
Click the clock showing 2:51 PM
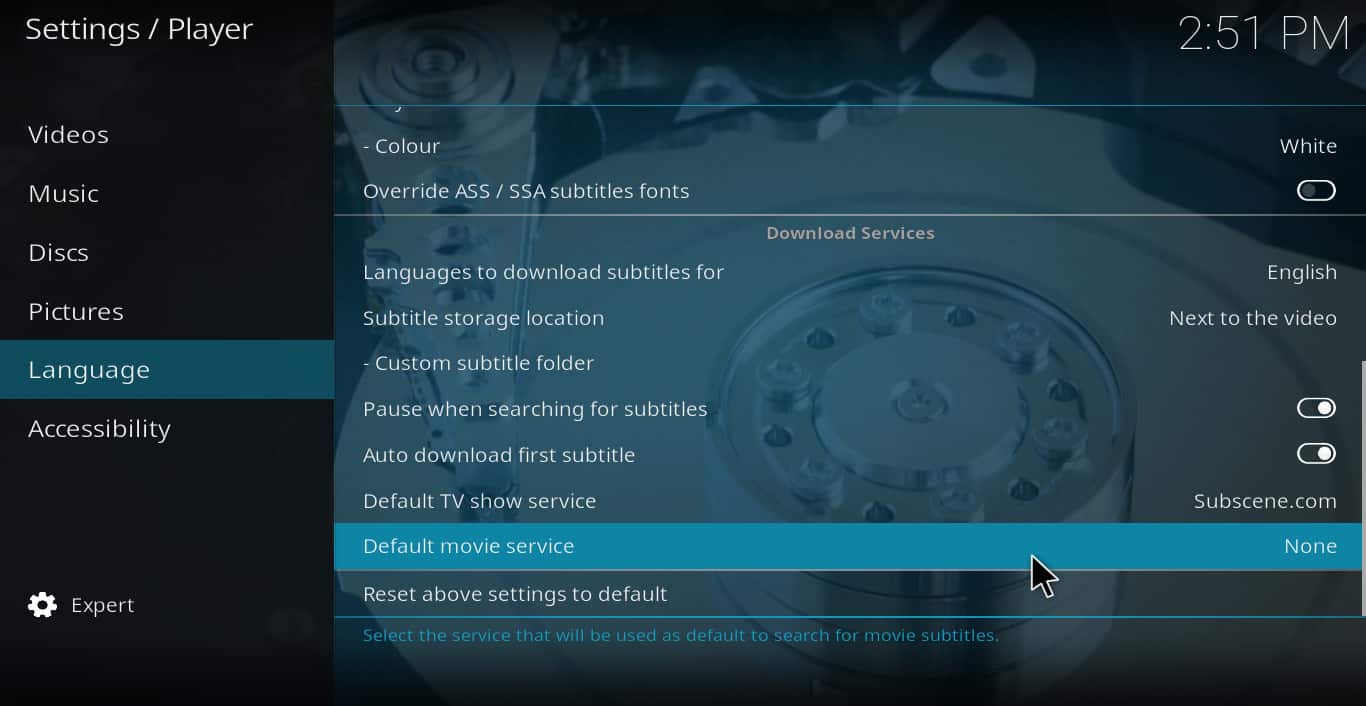pyautogui.click(x=1263, y=33)
